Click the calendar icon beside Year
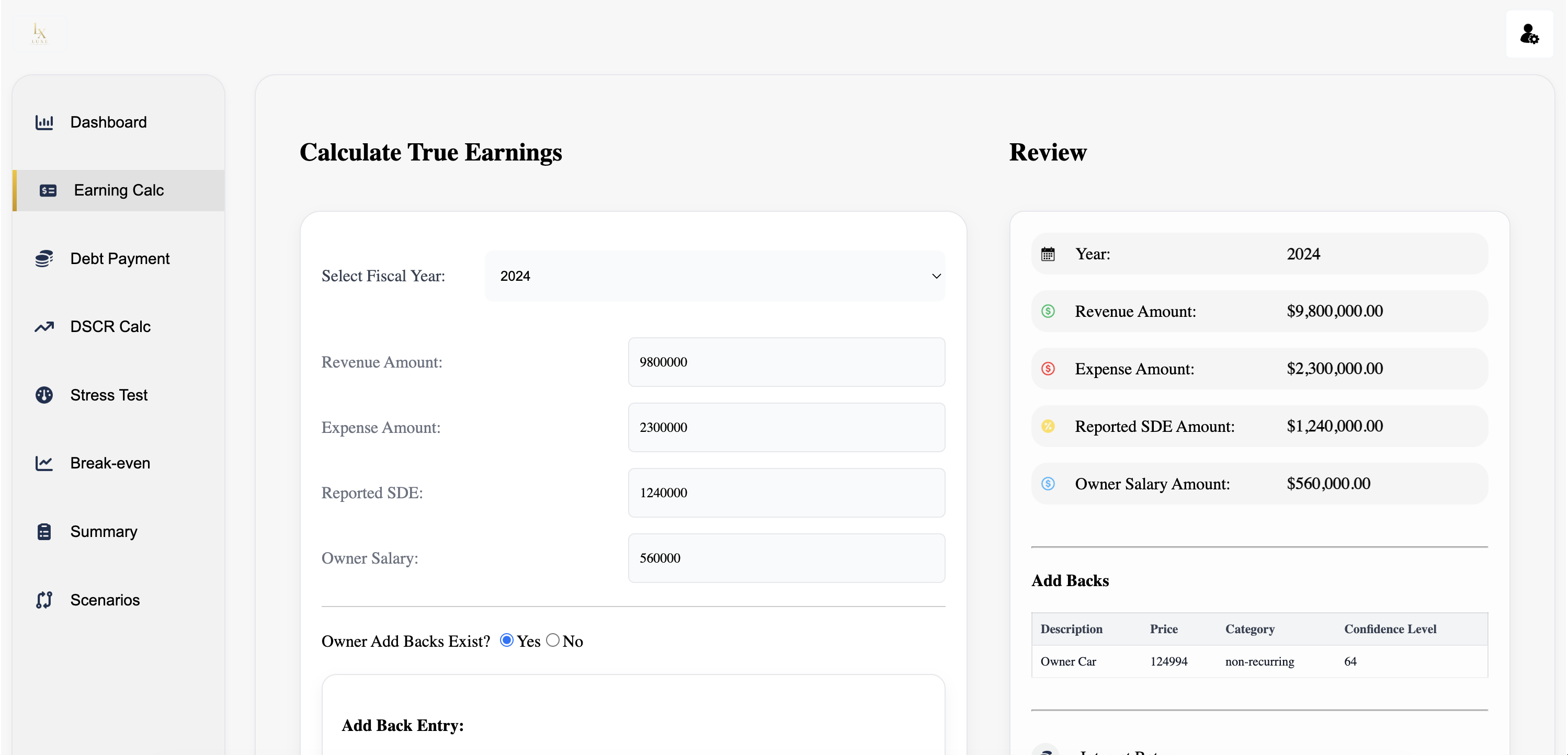1568x755 pixels. 1048,254
